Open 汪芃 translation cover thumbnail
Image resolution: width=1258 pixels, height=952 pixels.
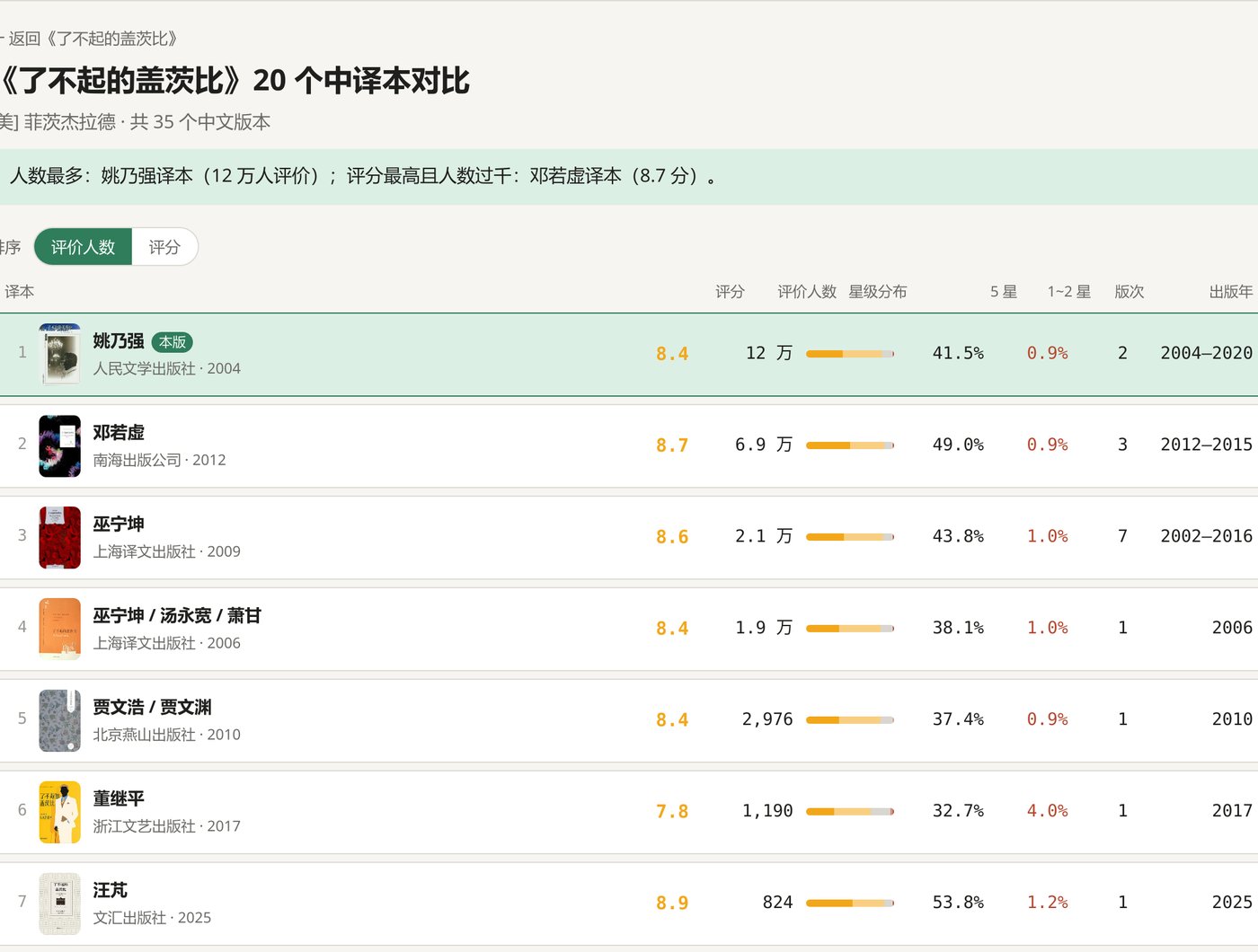[60, 904]
